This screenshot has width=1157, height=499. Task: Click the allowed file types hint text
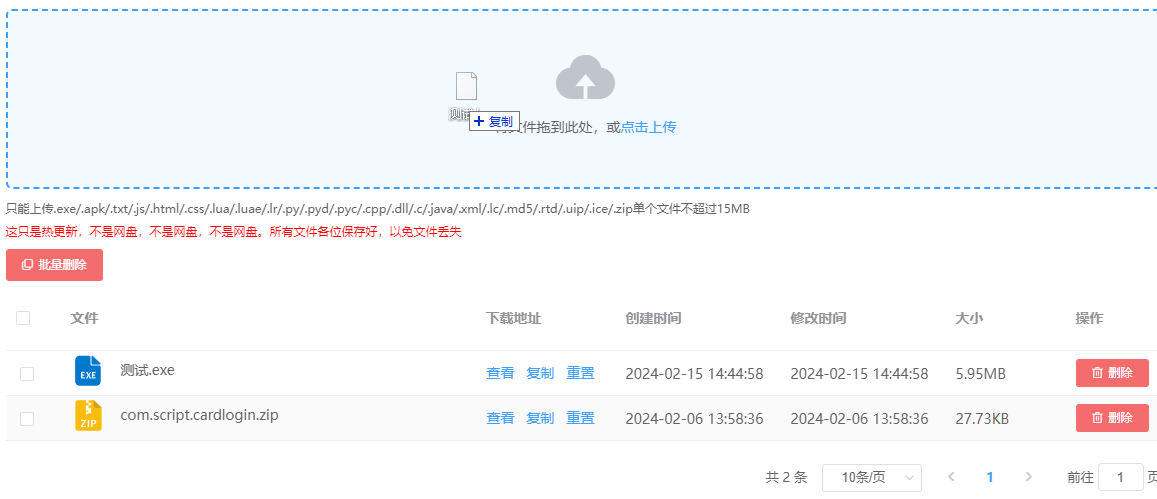(x=378, y=209)
